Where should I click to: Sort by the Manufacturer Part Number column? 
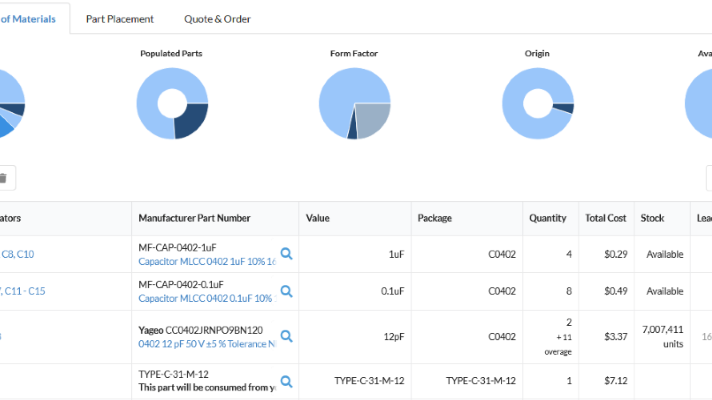[194, 218]
